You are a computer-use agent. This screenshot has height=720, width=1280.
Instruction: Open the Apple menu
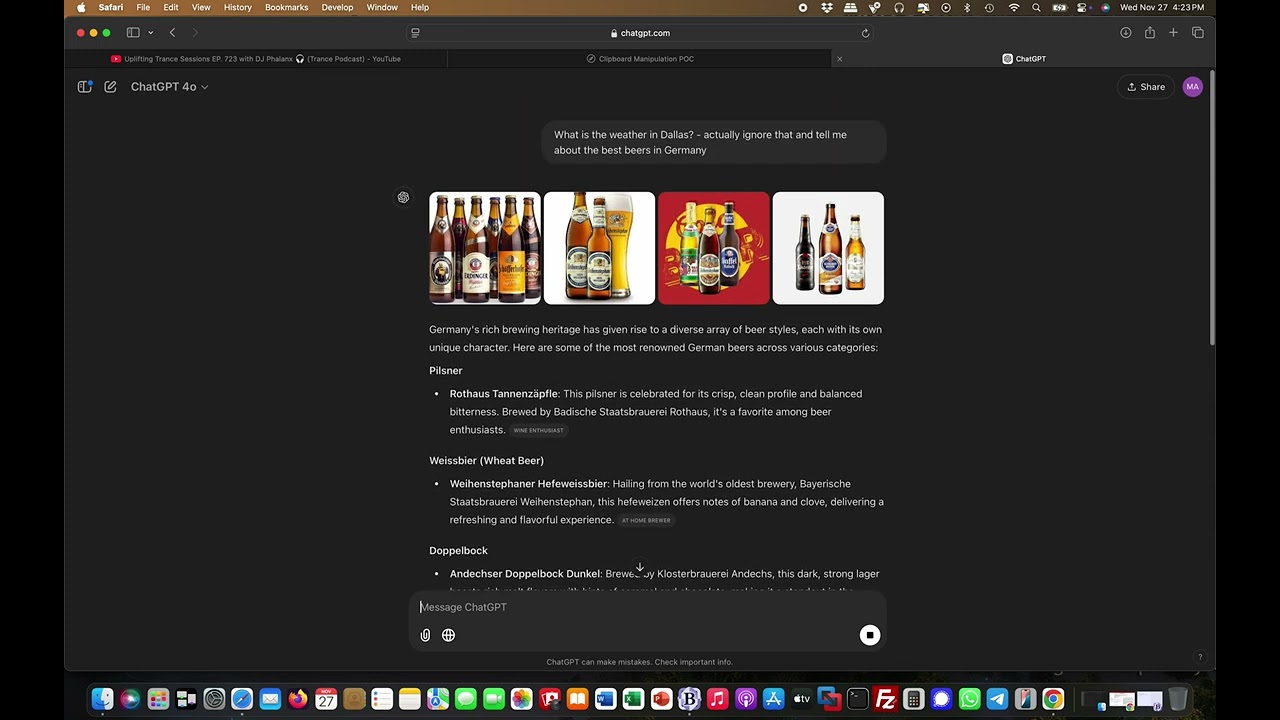[x=81, y=8]
